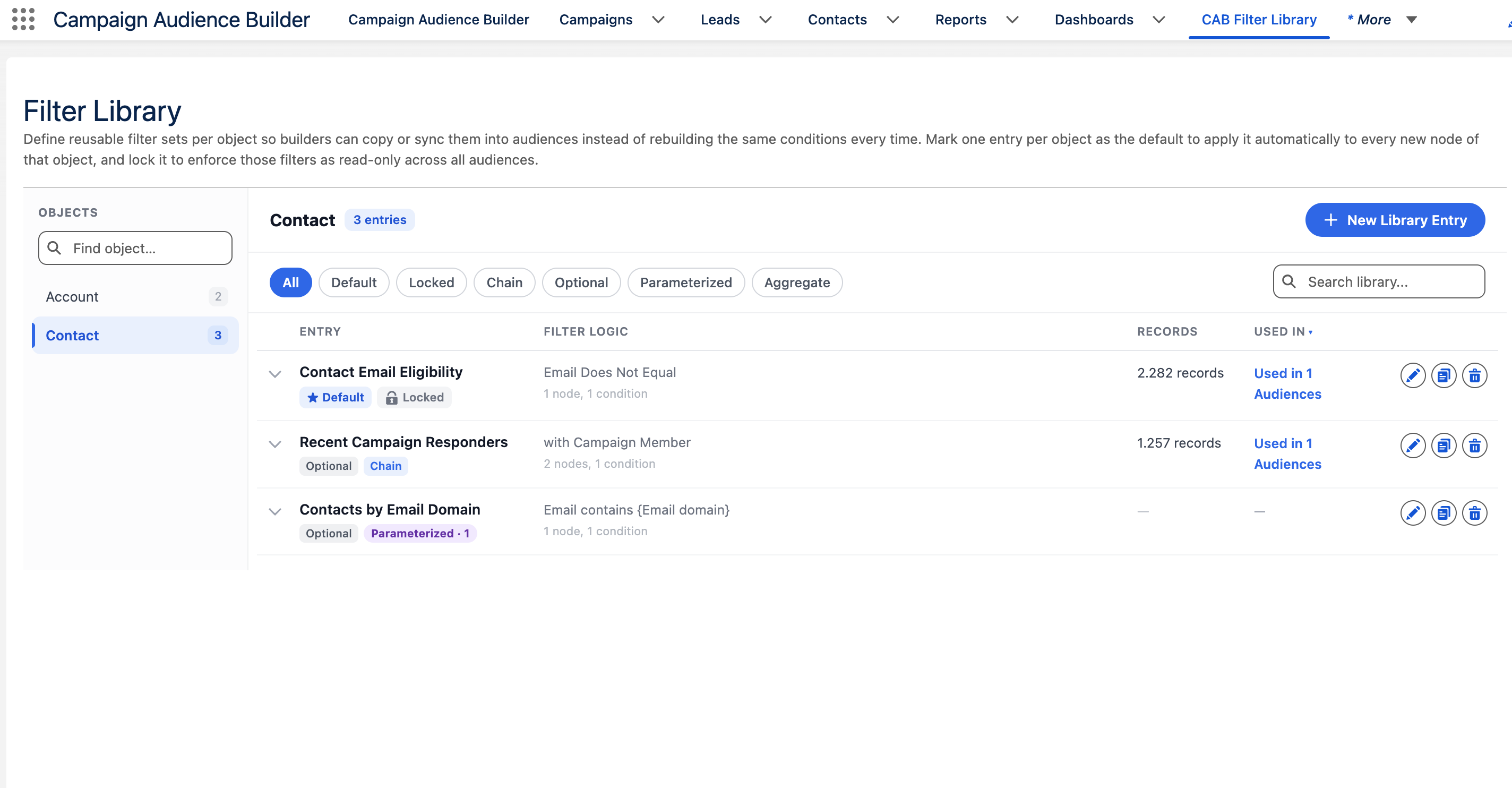
Task: Go to the Campaigns tab
Action: tap(595, 19)
